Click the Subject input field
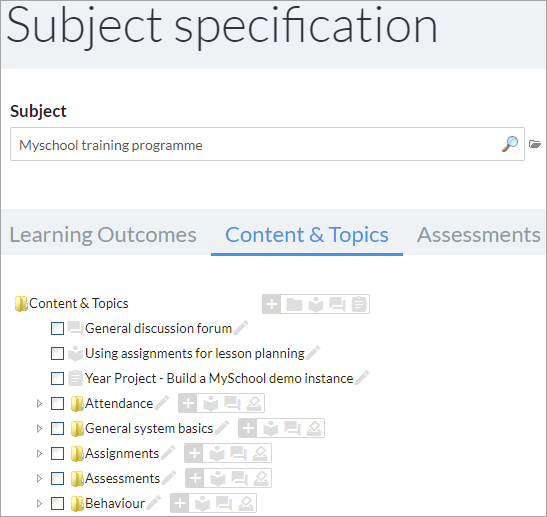This screenshot has width=547, height=517. (267, 144)
